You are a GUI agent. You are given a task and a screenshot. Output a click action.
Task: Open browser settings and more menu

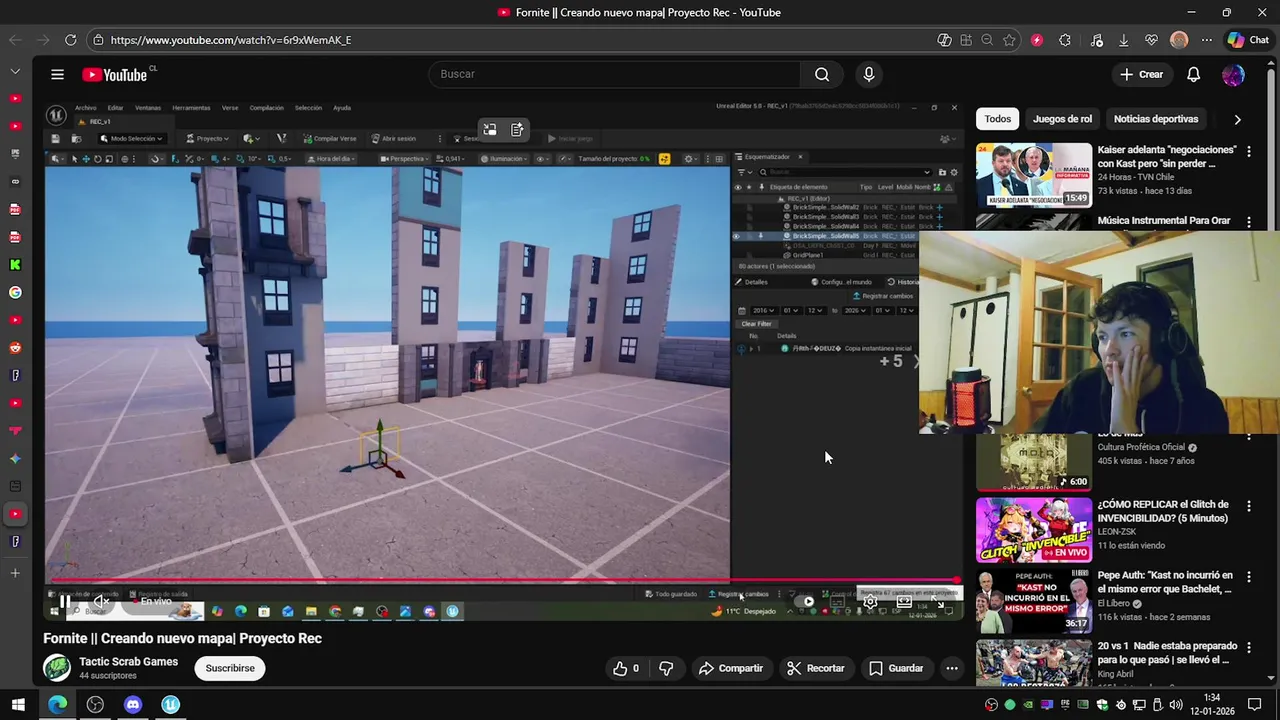pos(1207,40)
